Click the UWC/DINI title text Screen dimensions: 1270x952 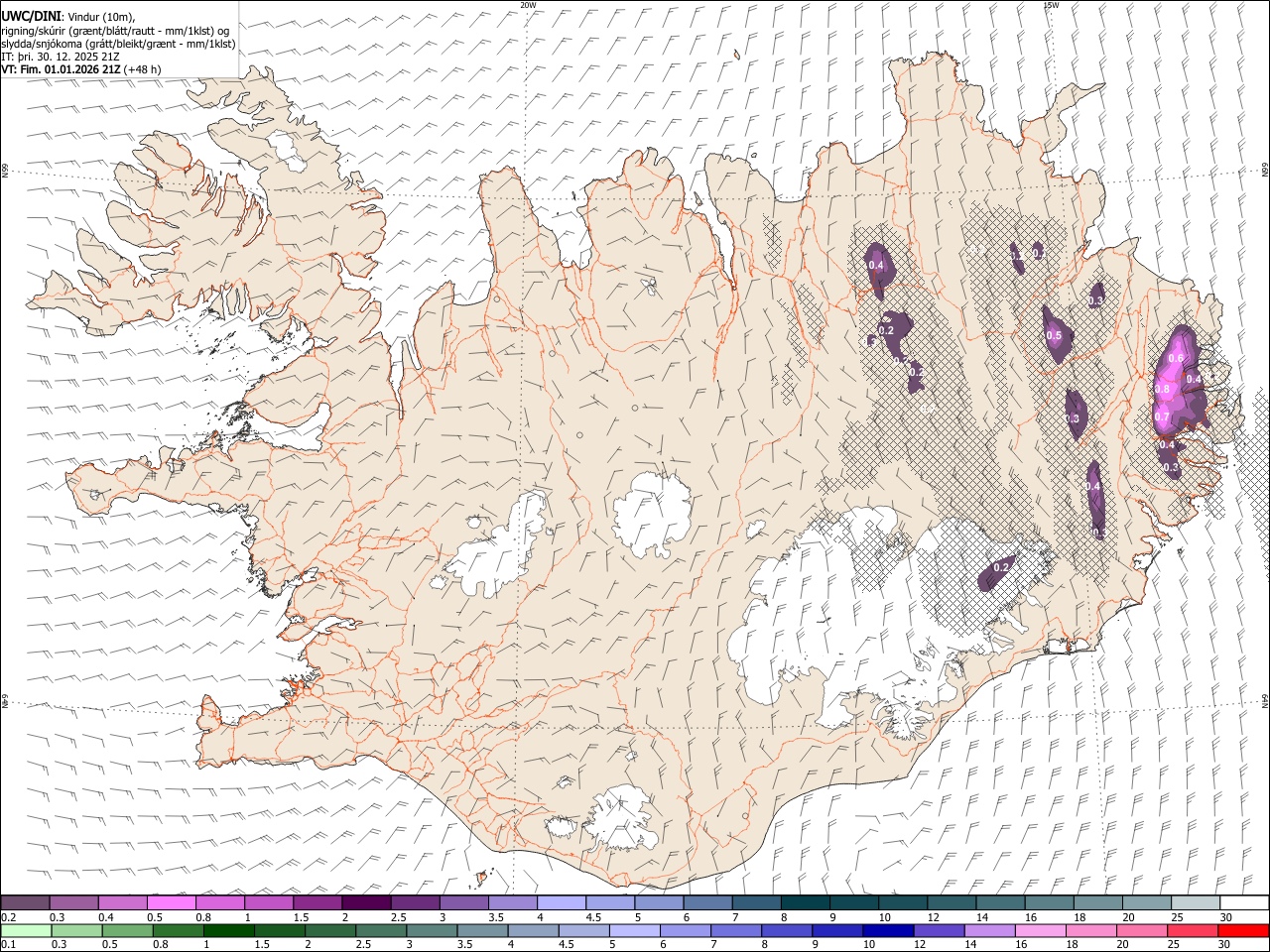pos(31,16)
